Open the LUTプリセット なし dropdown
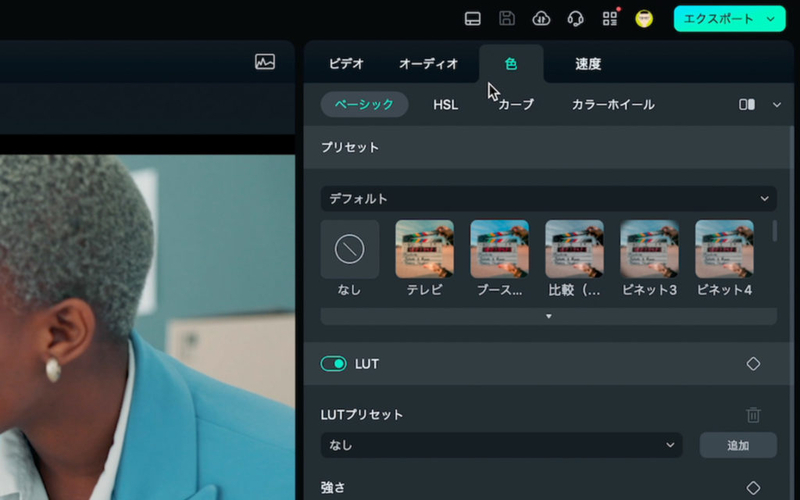The image size is (800, 500). click(x=502, y=445)
